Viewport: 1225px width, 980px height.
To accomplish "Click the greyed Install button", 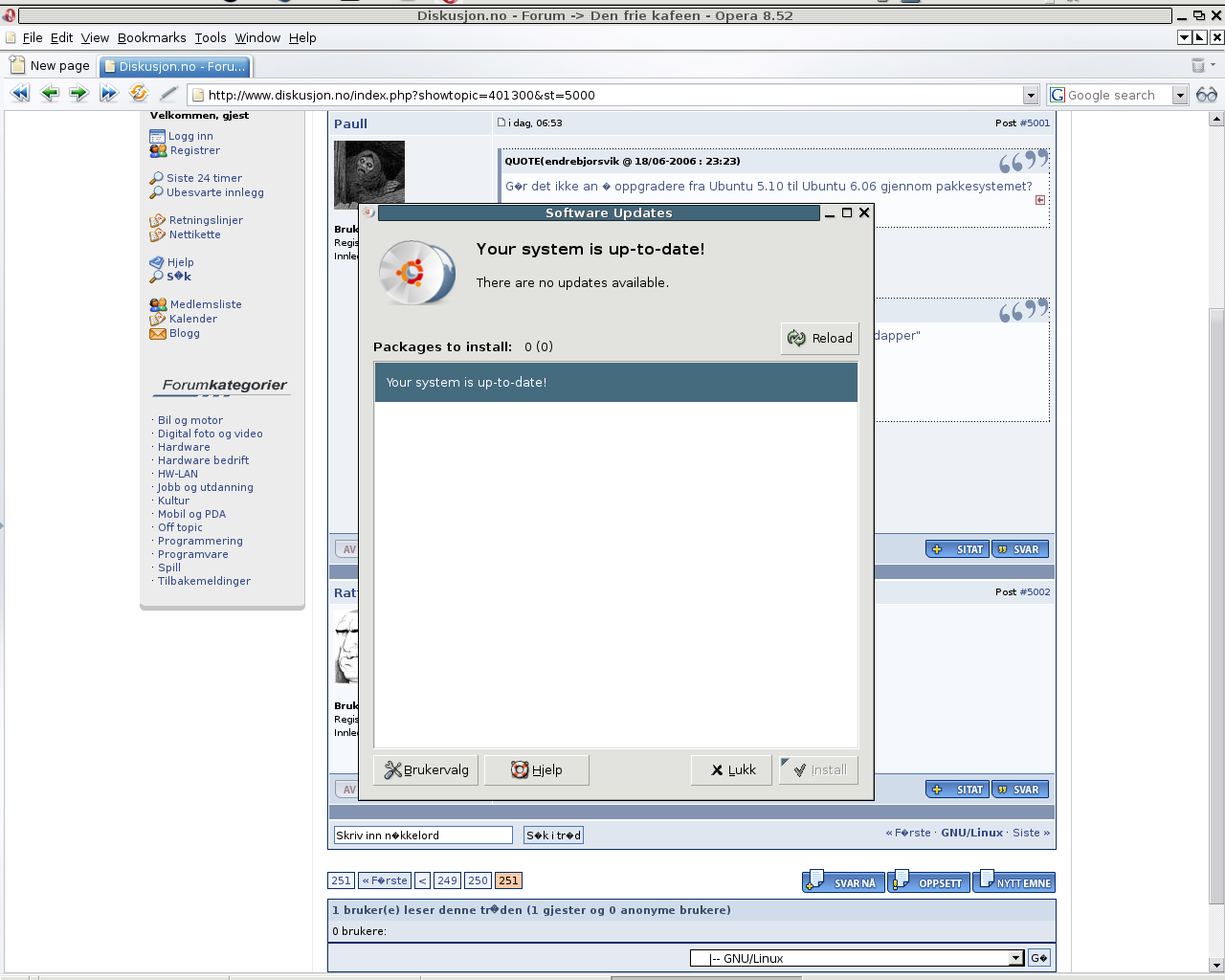I will pyautogui.click(x=818, y=769).
